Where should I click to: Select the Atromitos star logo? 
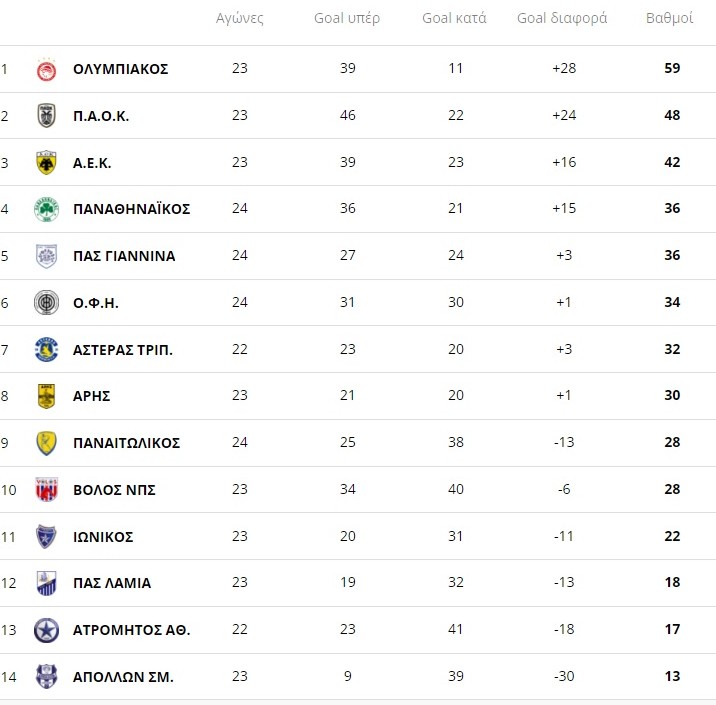(46, 630)
